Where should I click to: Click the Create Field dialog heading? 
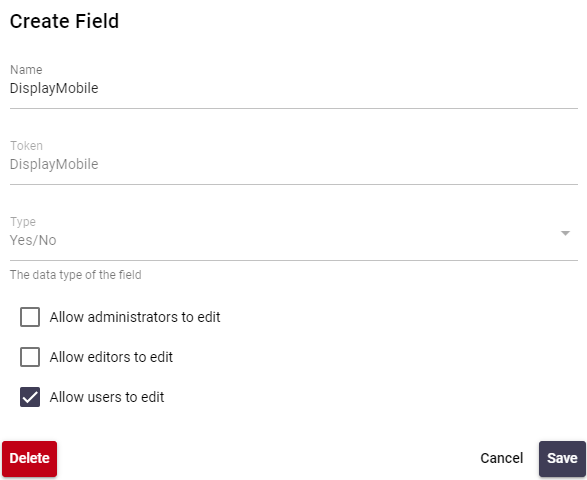click(x=64, y=21)
